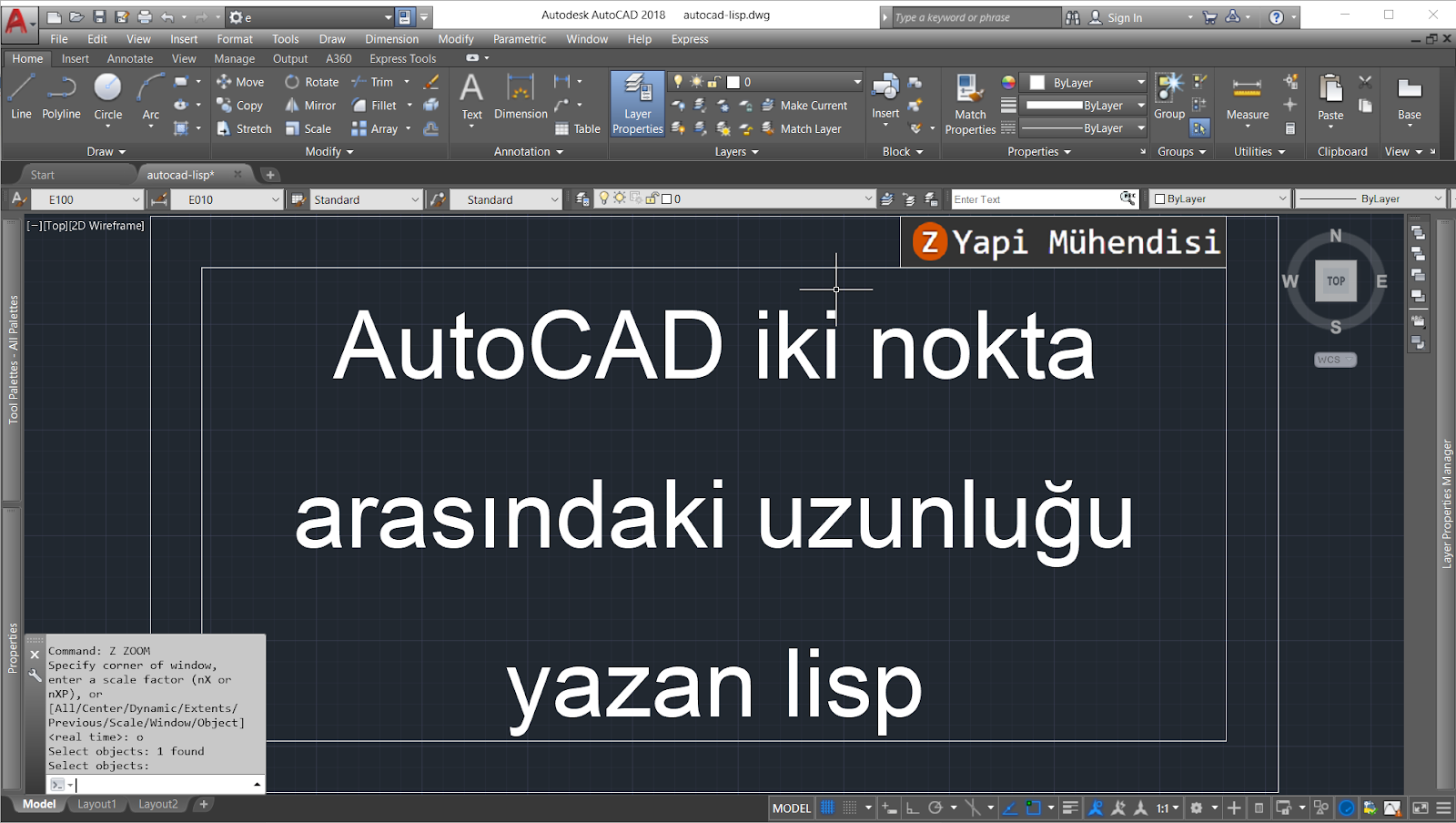Open the Insert block tool
Screen dimensions: 1456x823
tap(885, 97)
